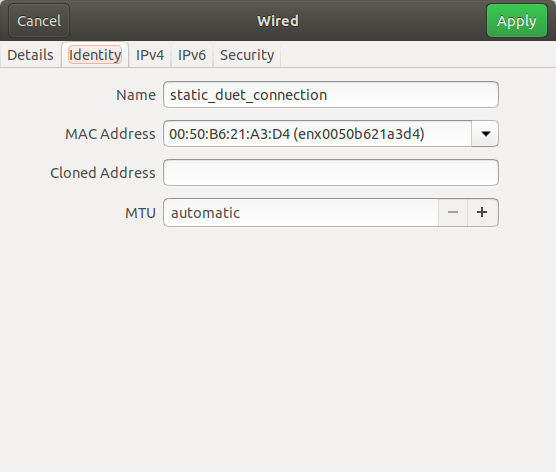The width and height of the screenshot is (556, 472).
Task: Click empty tab strip right of Security
Action: [x=418, y=55]
